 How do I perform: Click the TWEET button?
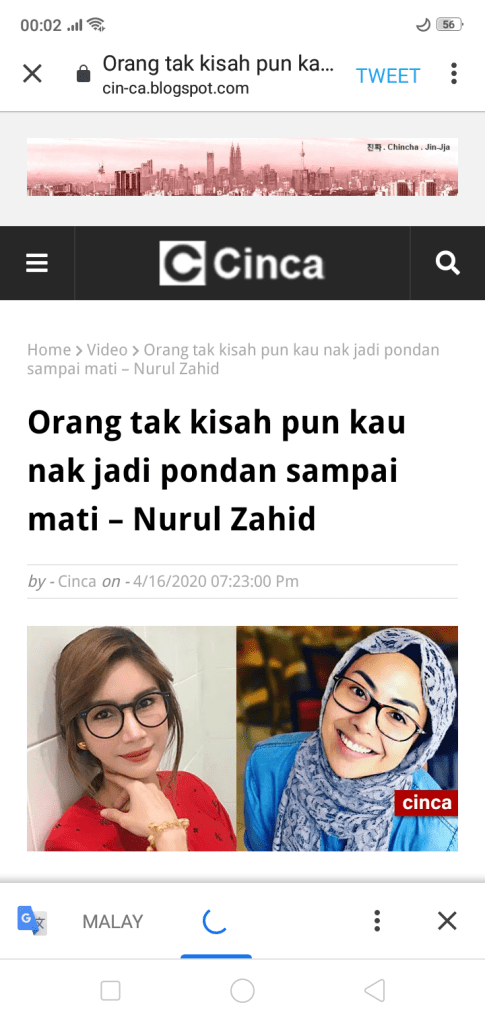[388, 76]
